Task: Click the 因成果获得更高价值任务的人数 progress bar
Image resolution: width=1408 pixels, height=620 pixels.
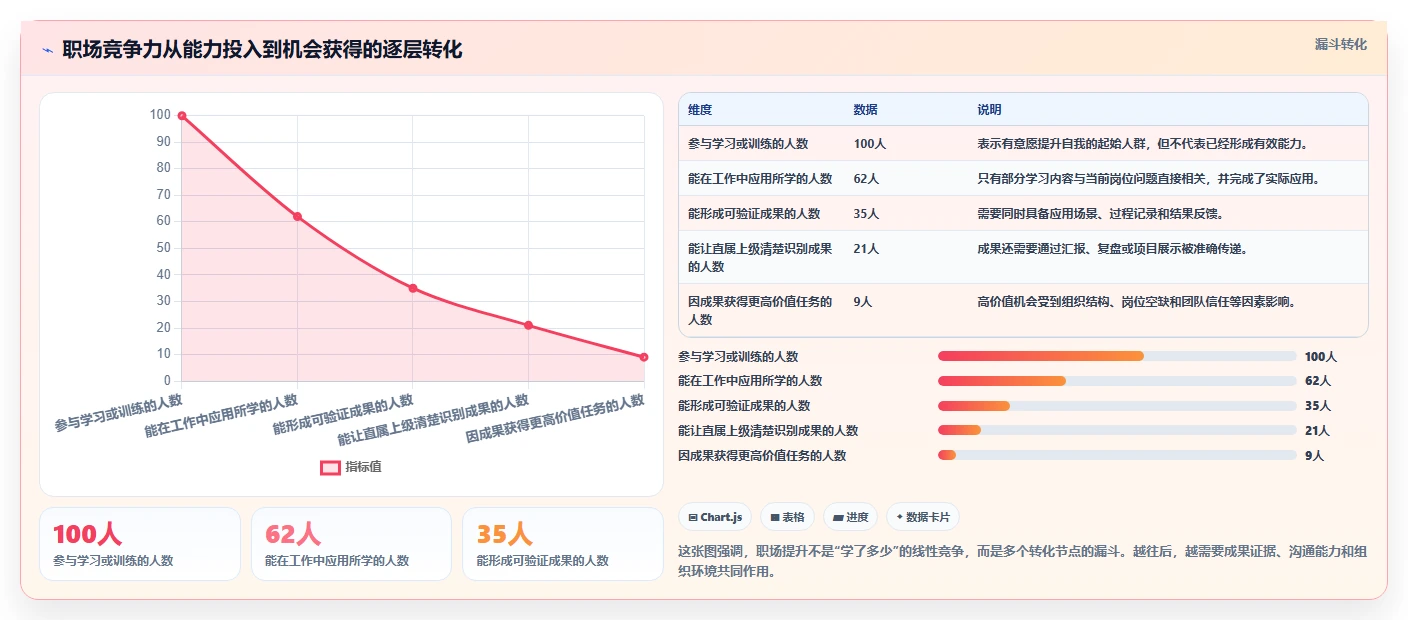Action: 1117,455
